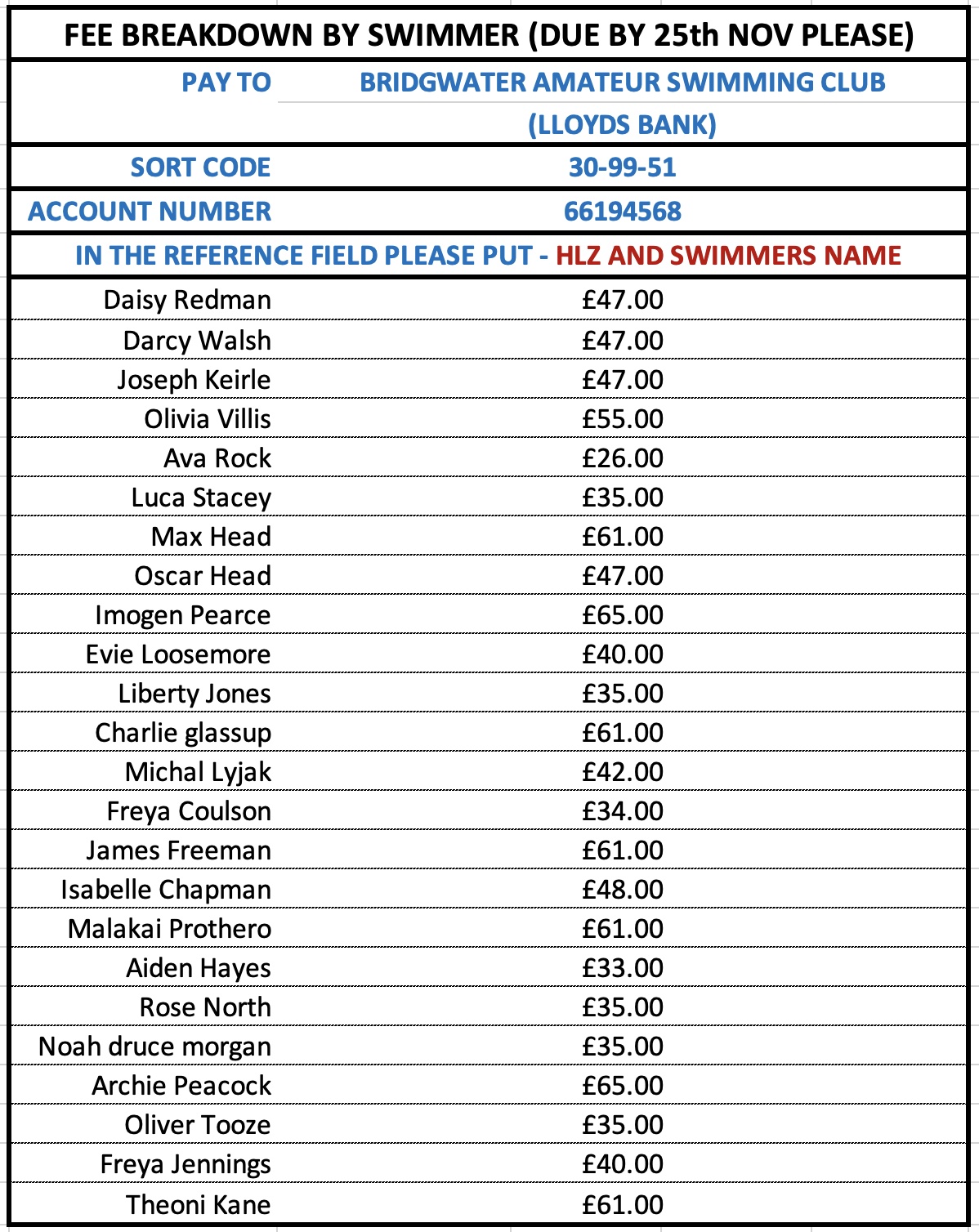Viewport: 979px width, 1232px height.
Task: Select the Theoni Kane name cell
Action: tap(198, 1205)
